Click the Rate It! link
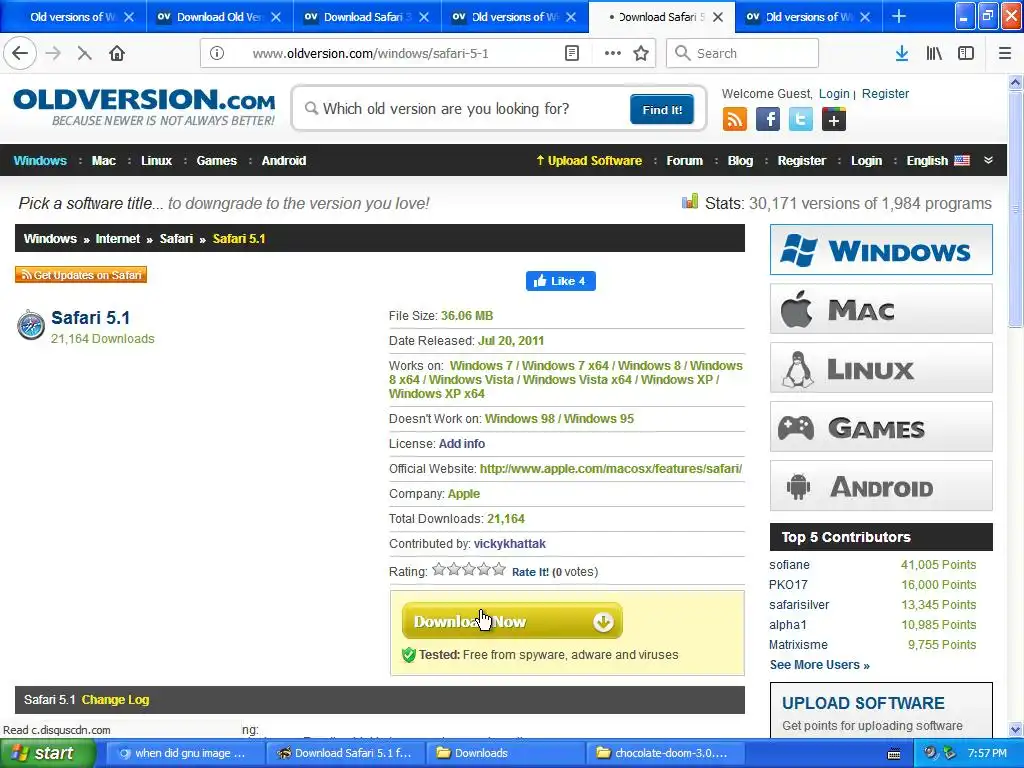 tap(530, 572)
